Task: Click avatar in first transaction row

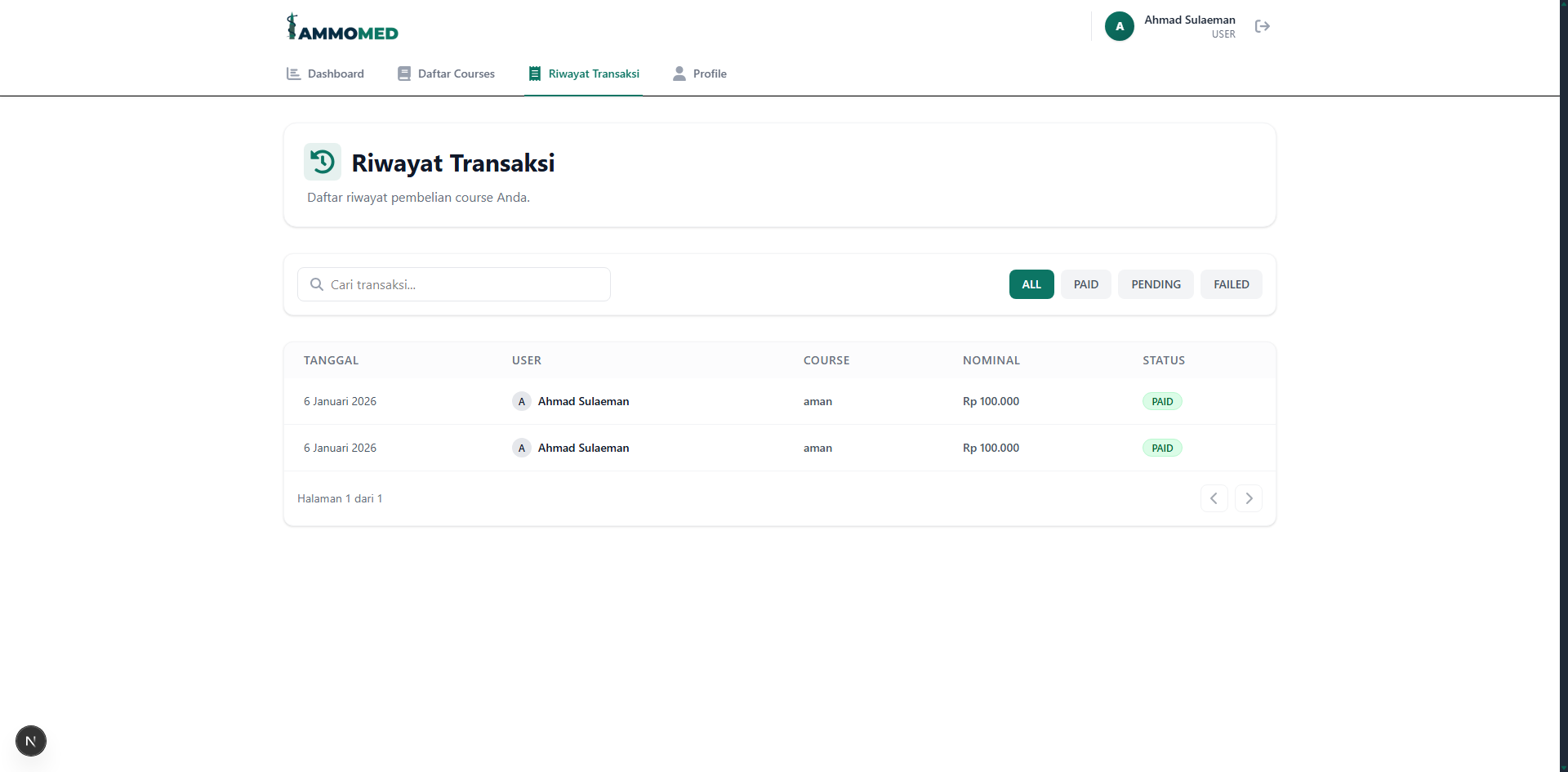Action: tap(521, 401)
